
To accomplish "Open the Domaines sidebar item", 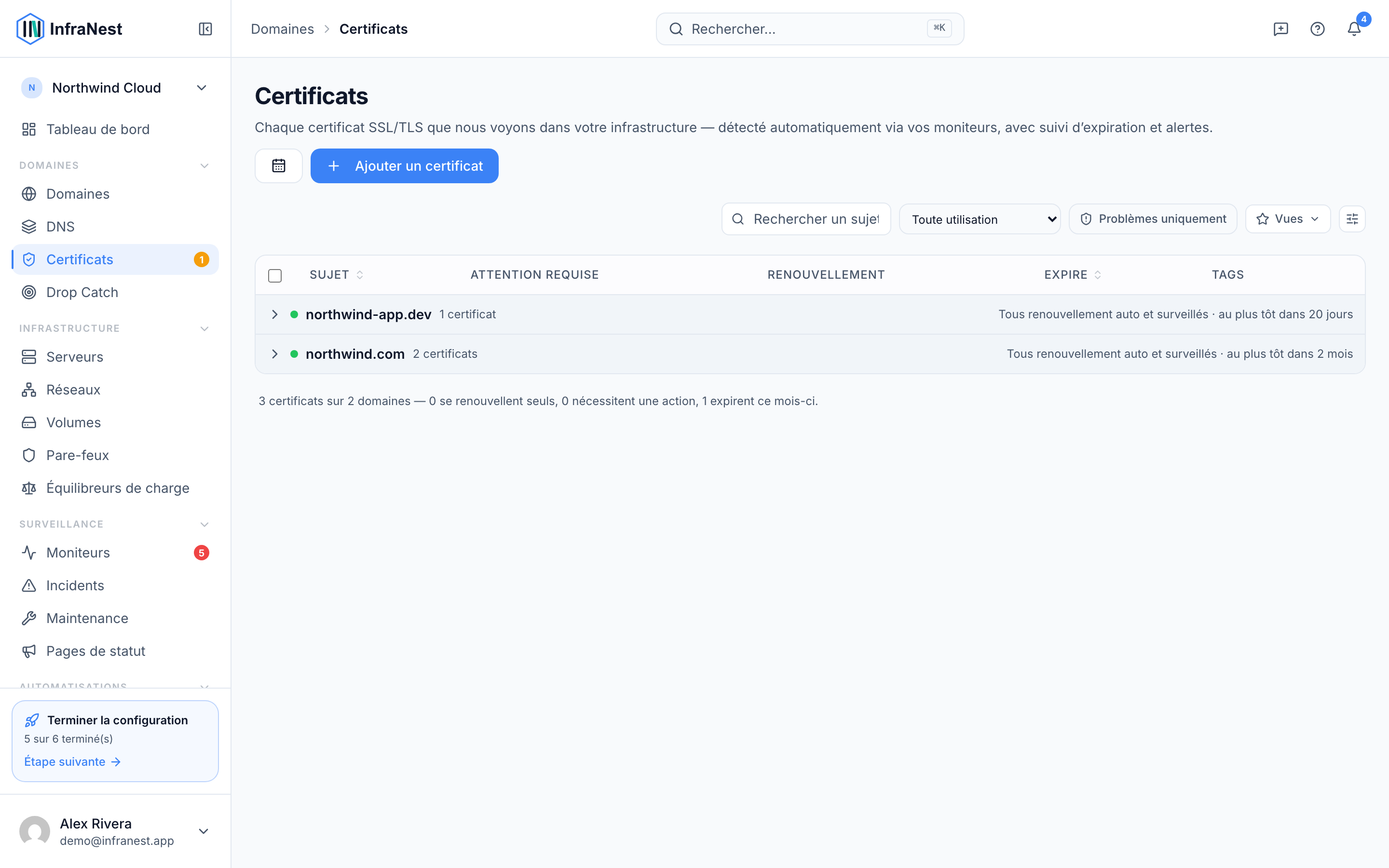I will pyautogui.click(x=115, y=194).
